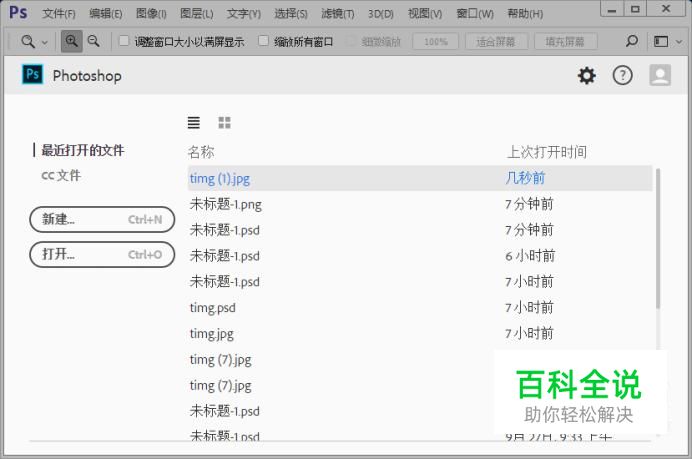Enable 缩放所有窗口 checkbox
The image size is (692, 459).
coord(263,41)
